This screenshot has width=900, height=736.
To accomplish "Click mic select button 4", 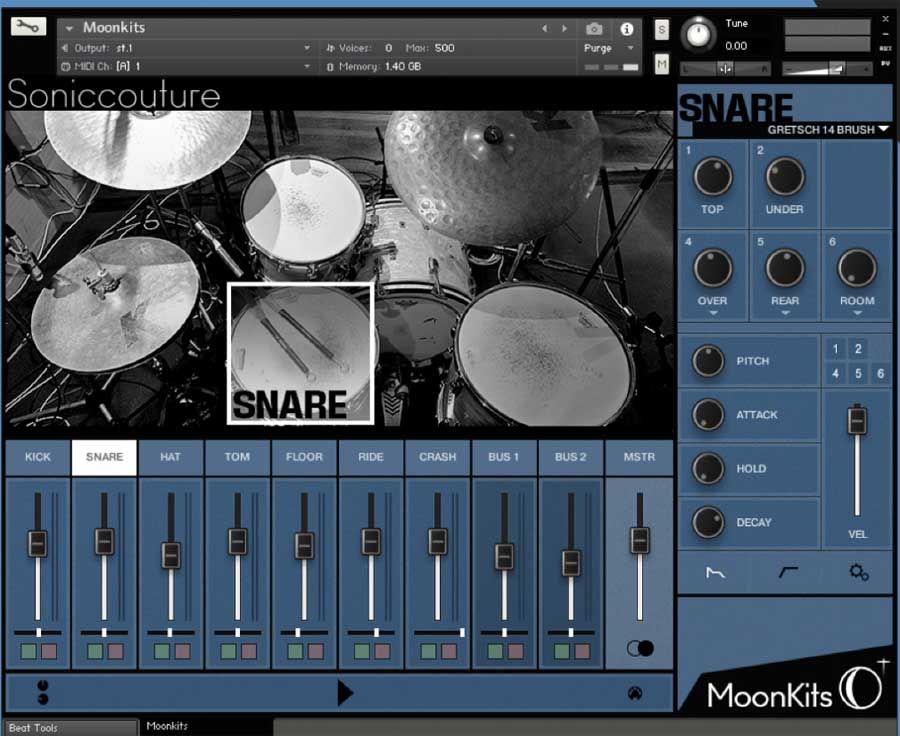I will (836, 374).
